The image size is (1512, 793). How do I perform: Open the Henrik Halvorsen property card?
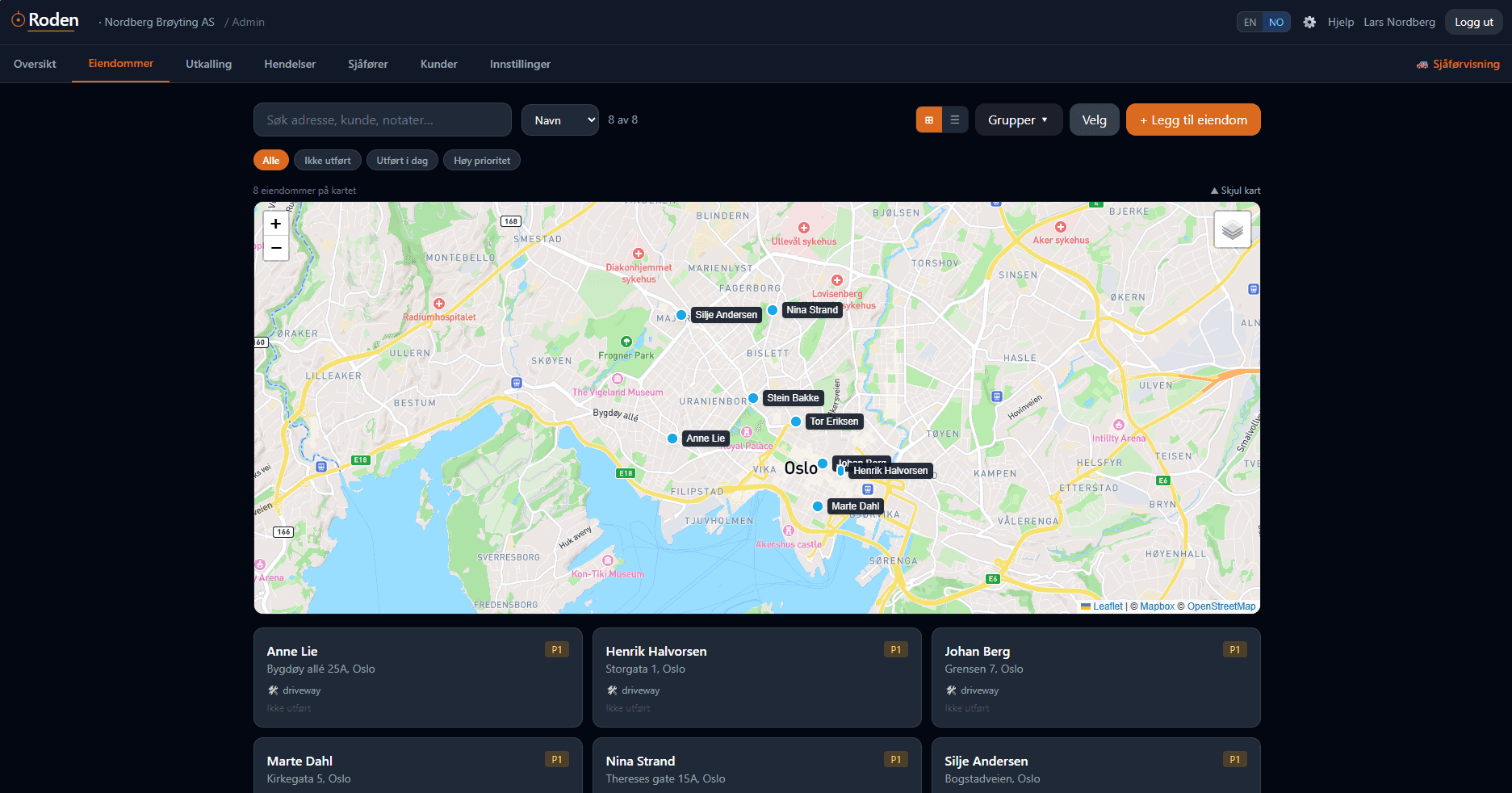tap(757, 678)
